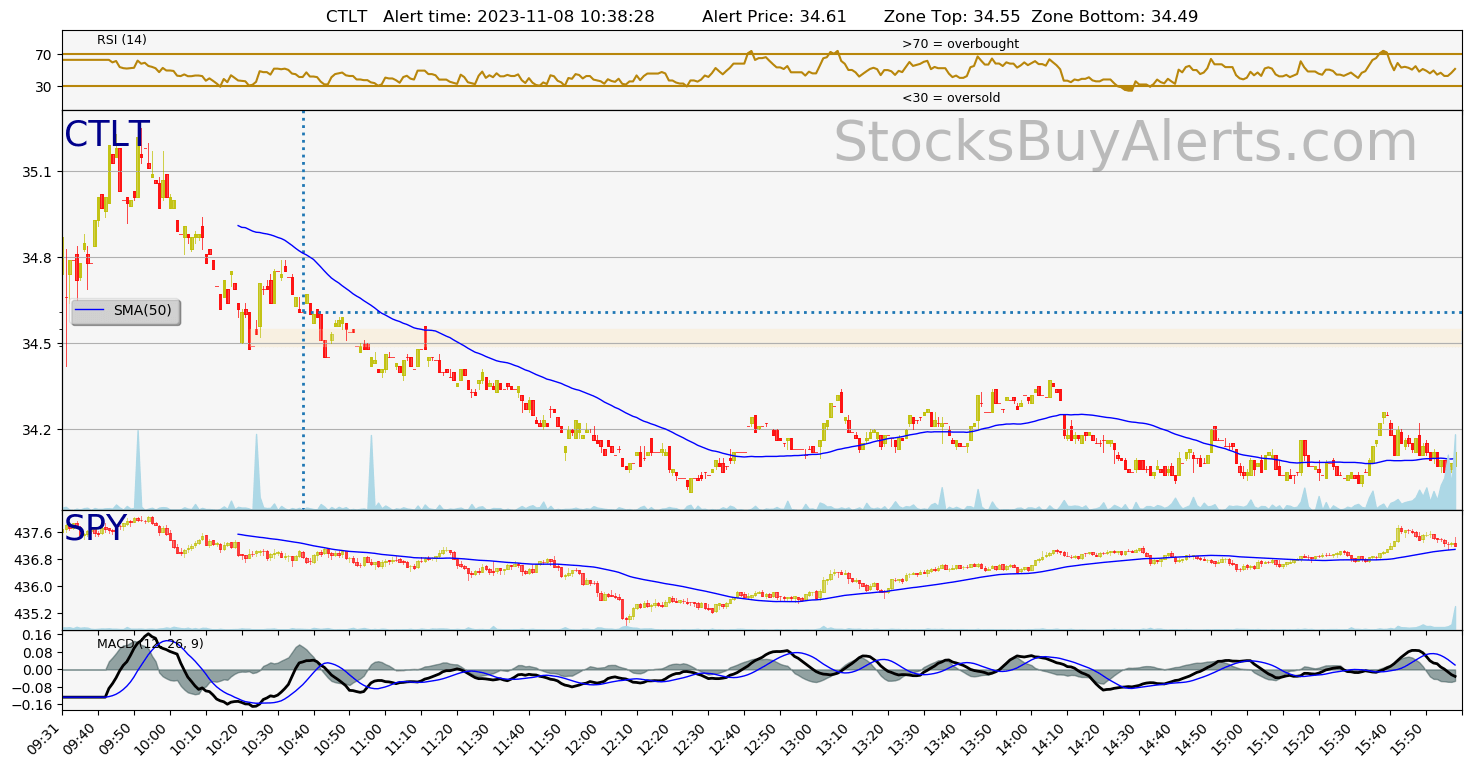Click the MACD indicator label
This screenshot has height=768, width=1477.
click(x=150, y=644)
